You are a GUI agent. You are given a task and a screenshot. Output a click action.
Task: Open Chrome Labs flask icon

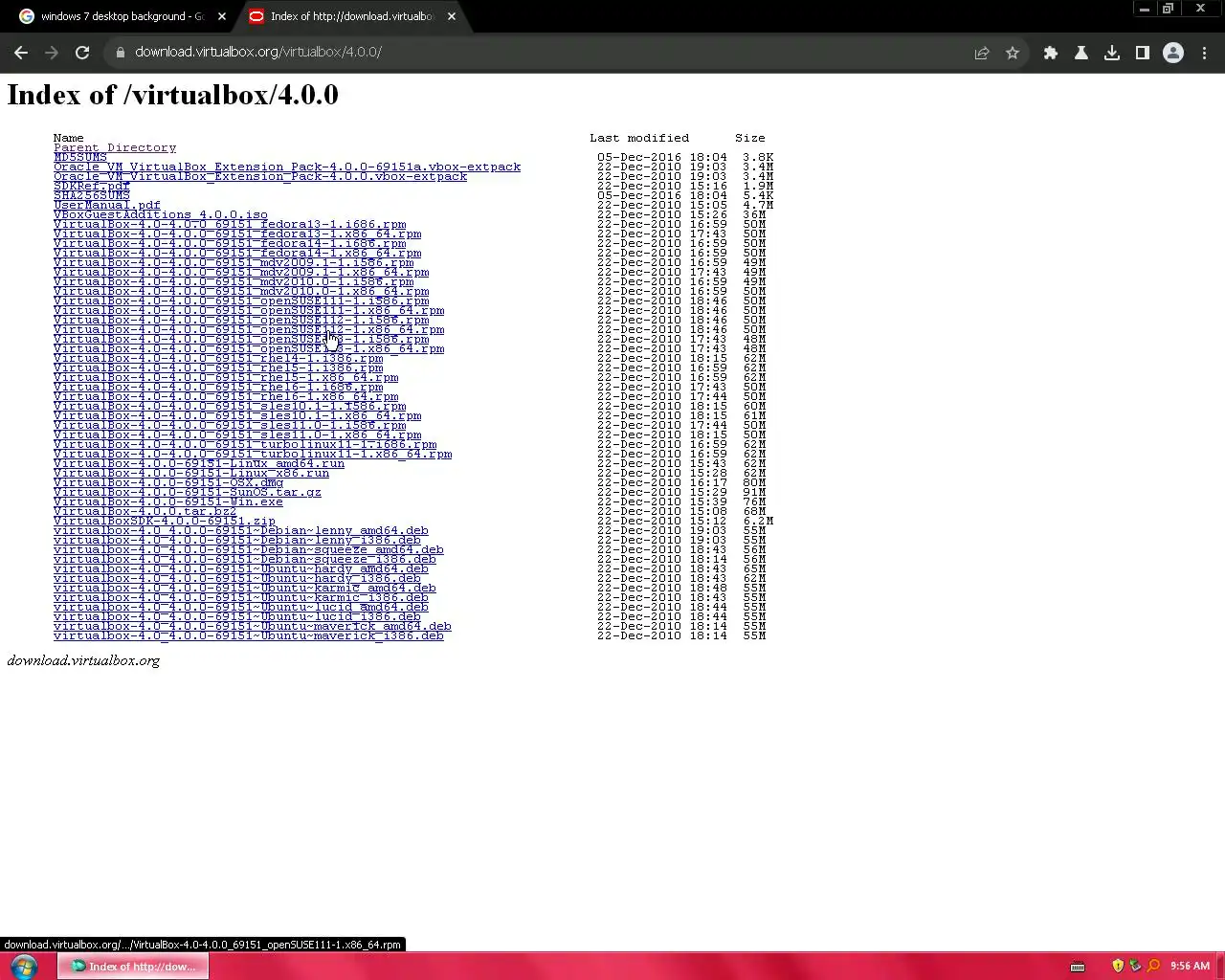tap(1081, 53)
